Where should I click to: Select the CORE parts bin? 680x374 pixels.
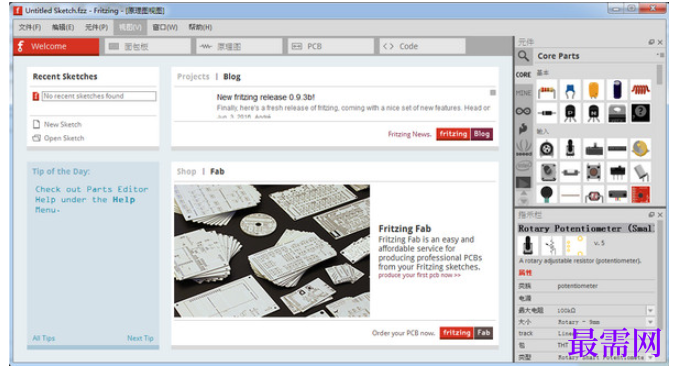tap(523, 75)
